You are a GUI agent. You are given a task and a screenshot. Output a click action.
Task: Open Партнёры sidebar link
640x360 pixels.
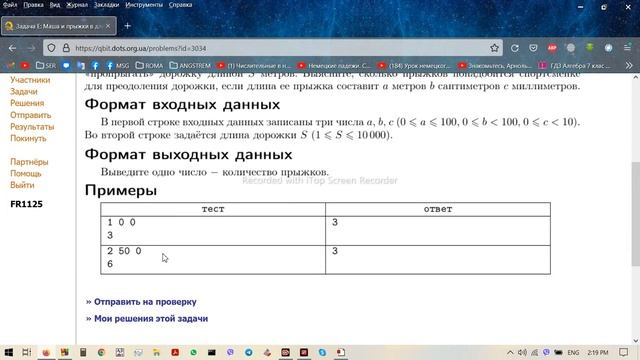coord(29,162)
